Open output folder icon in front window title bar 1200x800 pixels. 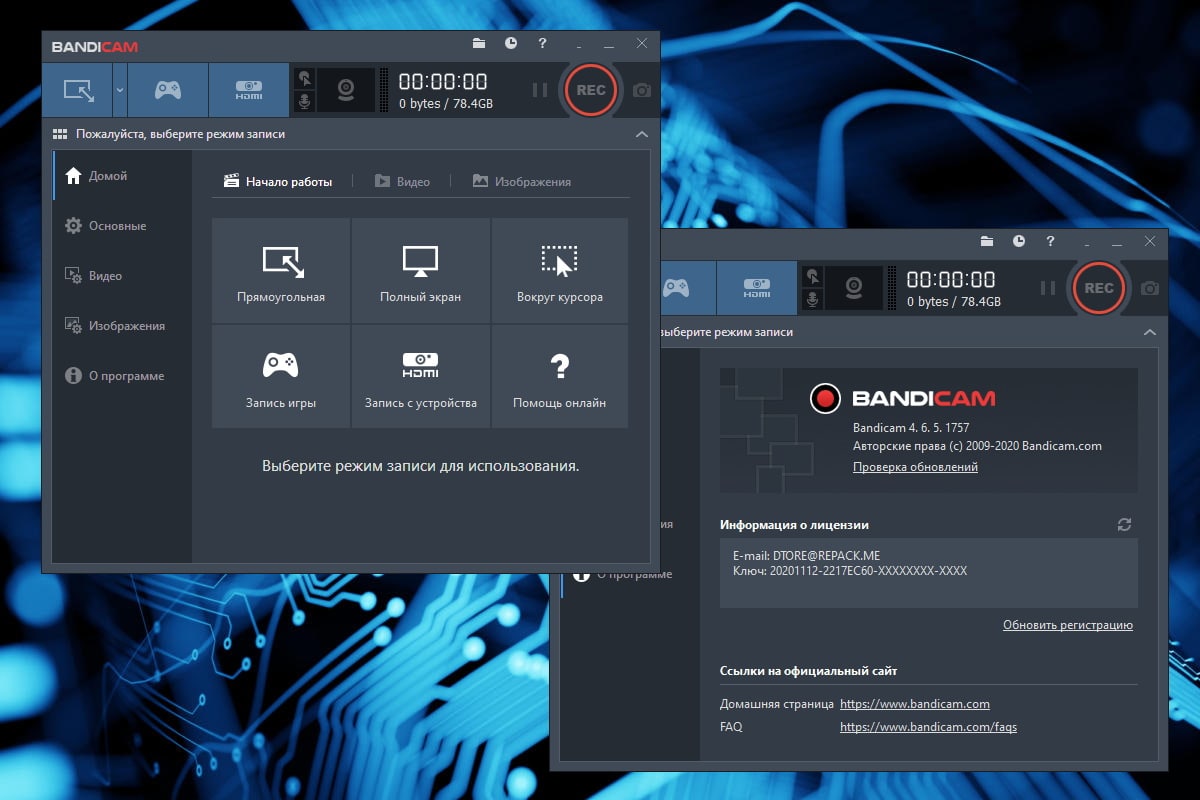tap(479, 44)
